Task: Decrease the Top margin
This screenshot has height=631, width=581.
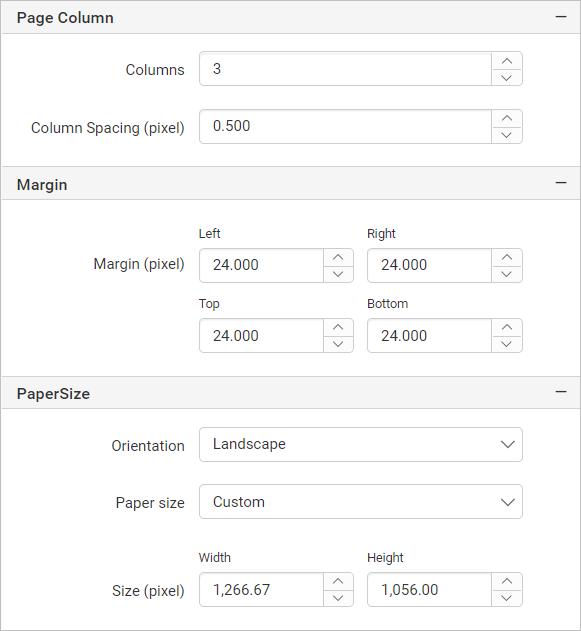Action: (338, 344)
